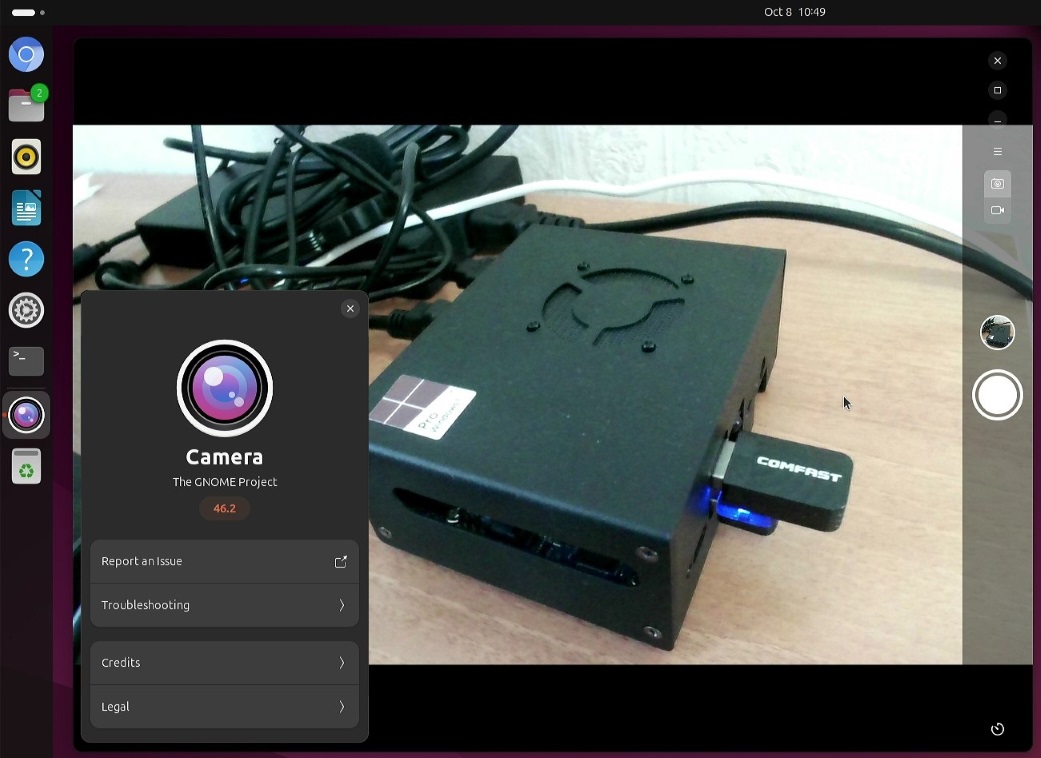
Task: Switch to photo capture mode
Action: point(997,184)
